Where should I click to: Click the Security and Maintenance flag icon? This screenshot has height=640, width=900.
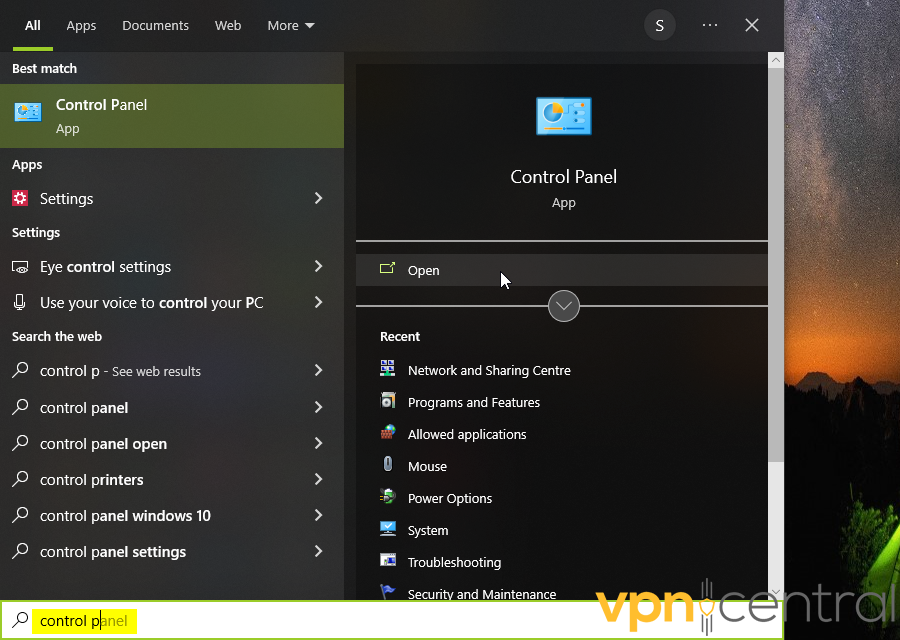(387, 591)
